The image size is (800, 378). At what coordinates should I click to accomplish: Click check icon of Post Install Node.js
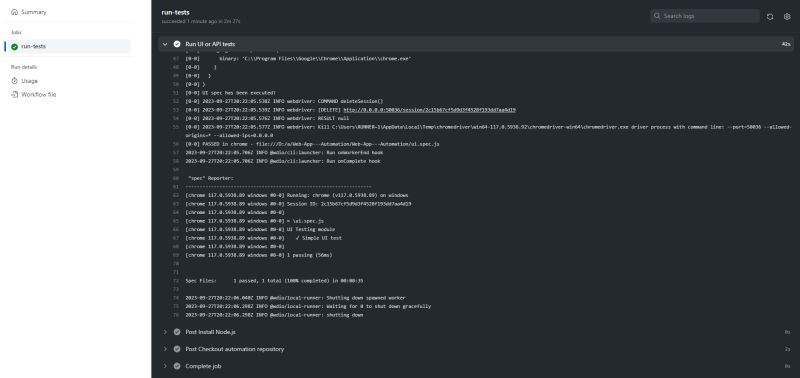177,332
